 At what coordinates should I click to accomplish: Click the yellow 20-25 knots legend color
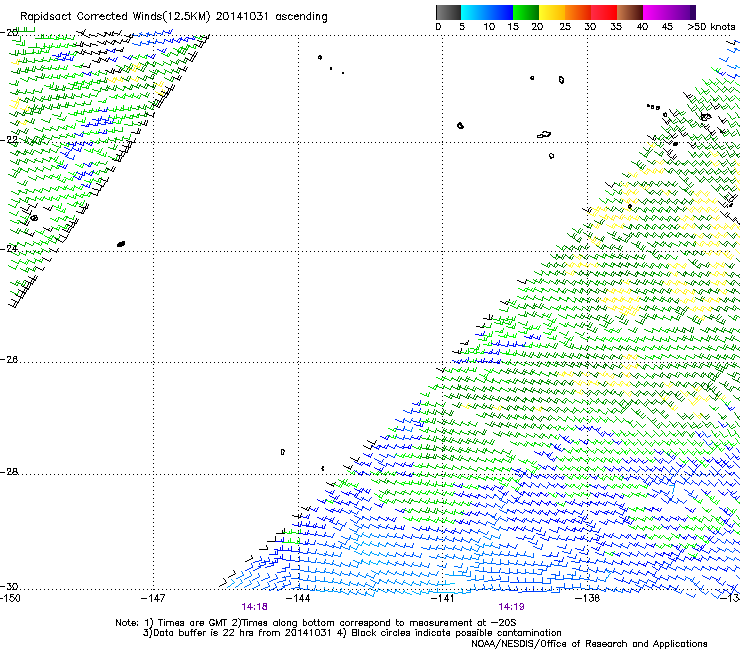(552, 12)
